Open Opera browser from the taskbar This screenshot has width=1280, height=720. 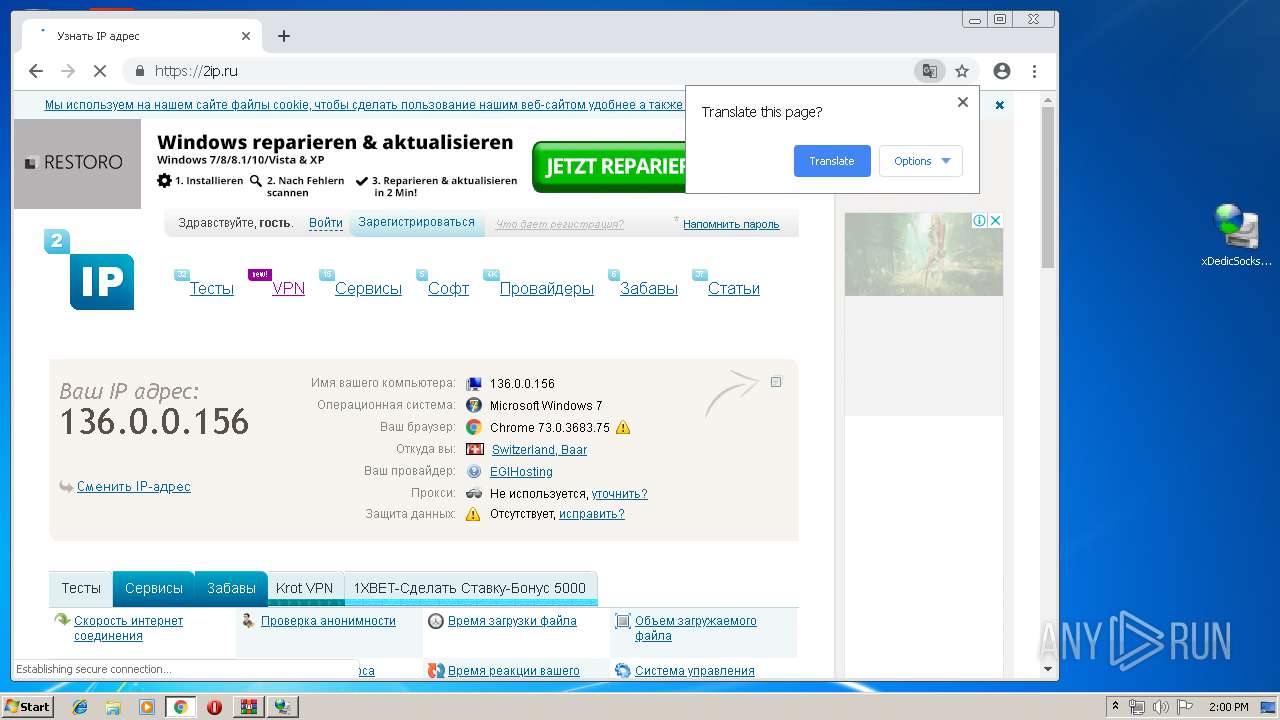tap(214, 707)
